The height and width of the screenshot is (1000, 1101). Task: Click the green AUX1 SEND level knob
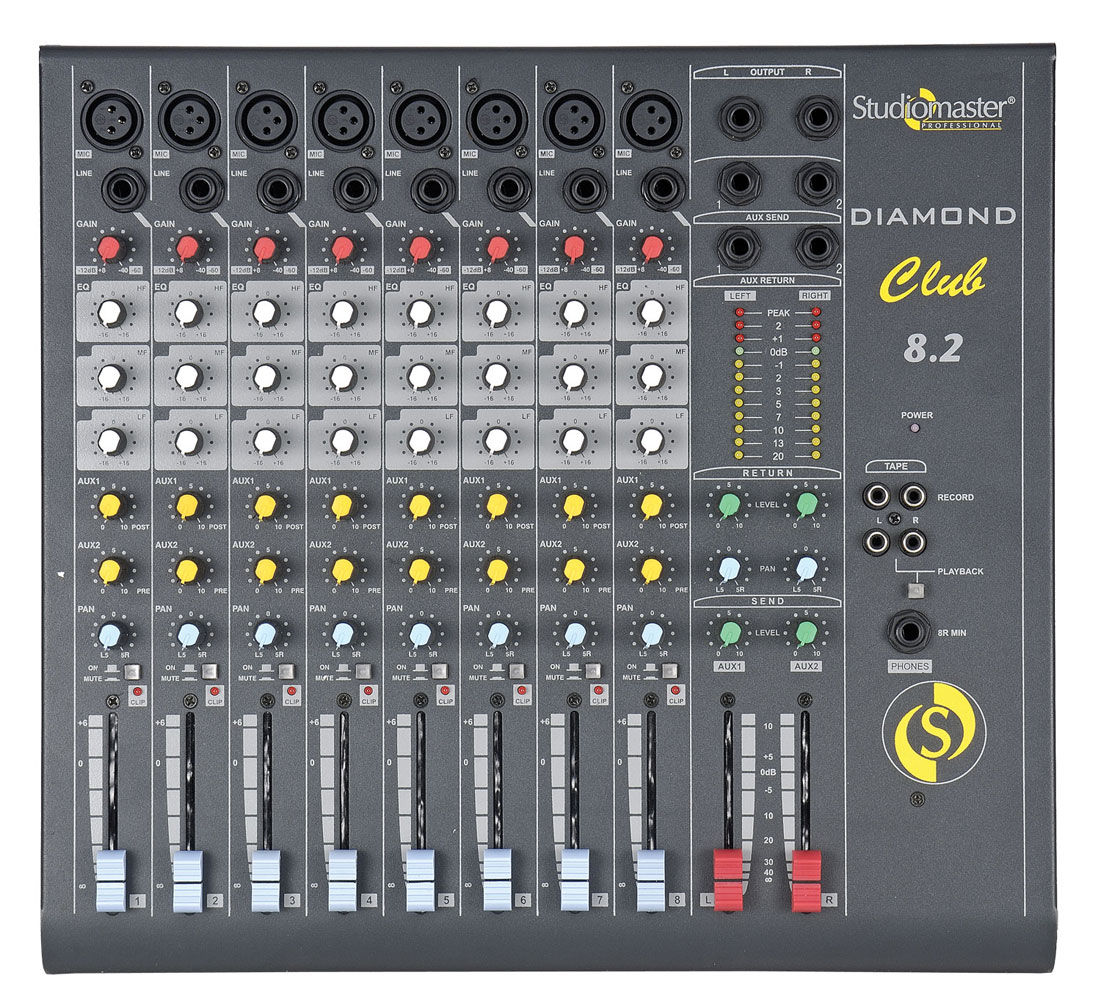pyautogui.click(x=729, y=634)
